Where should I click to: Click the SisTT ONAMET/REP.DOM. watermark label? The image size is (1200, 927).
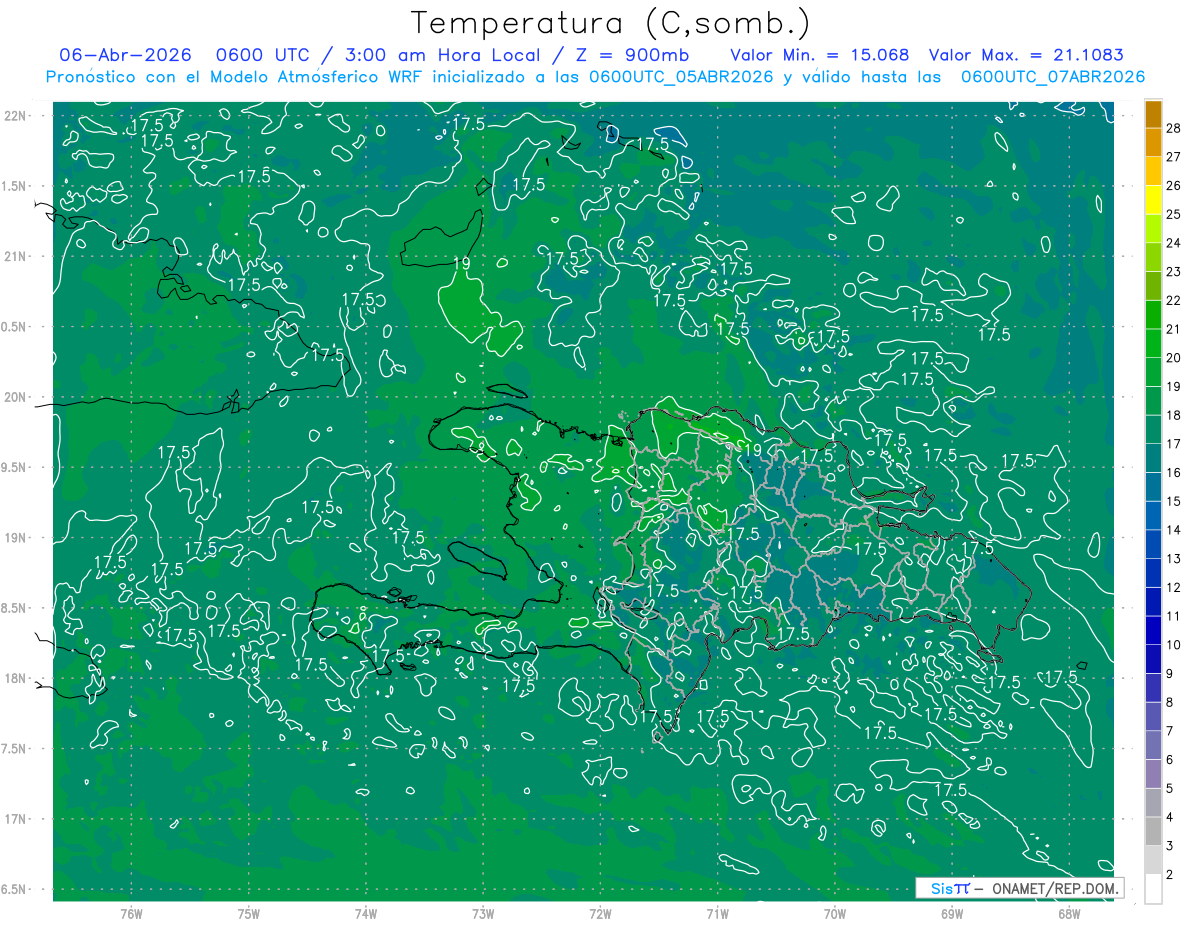pos(1019,888)
